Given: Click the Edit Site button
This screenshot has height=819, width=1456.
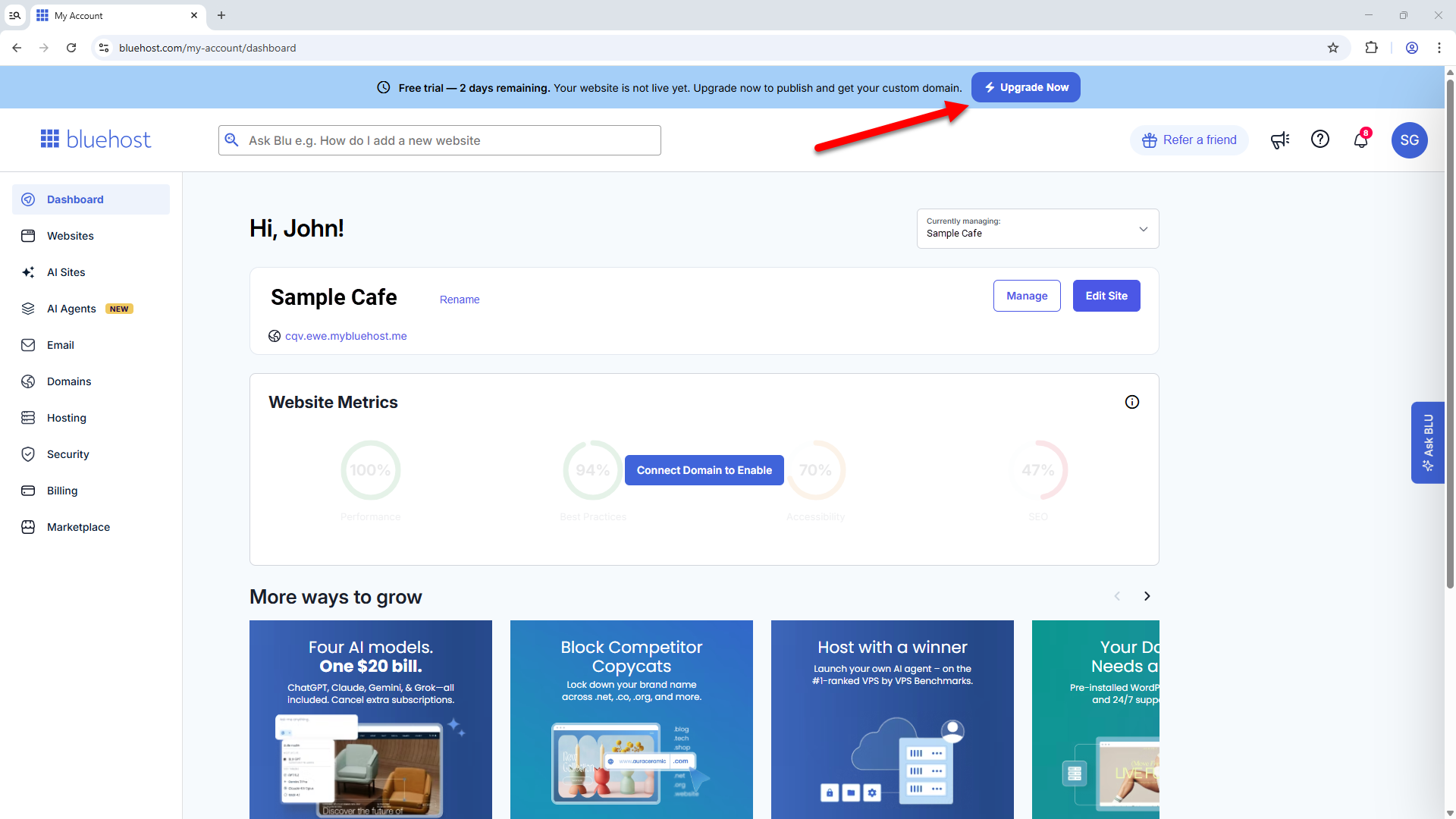Looking at the screenshot, I should 1106,296.
